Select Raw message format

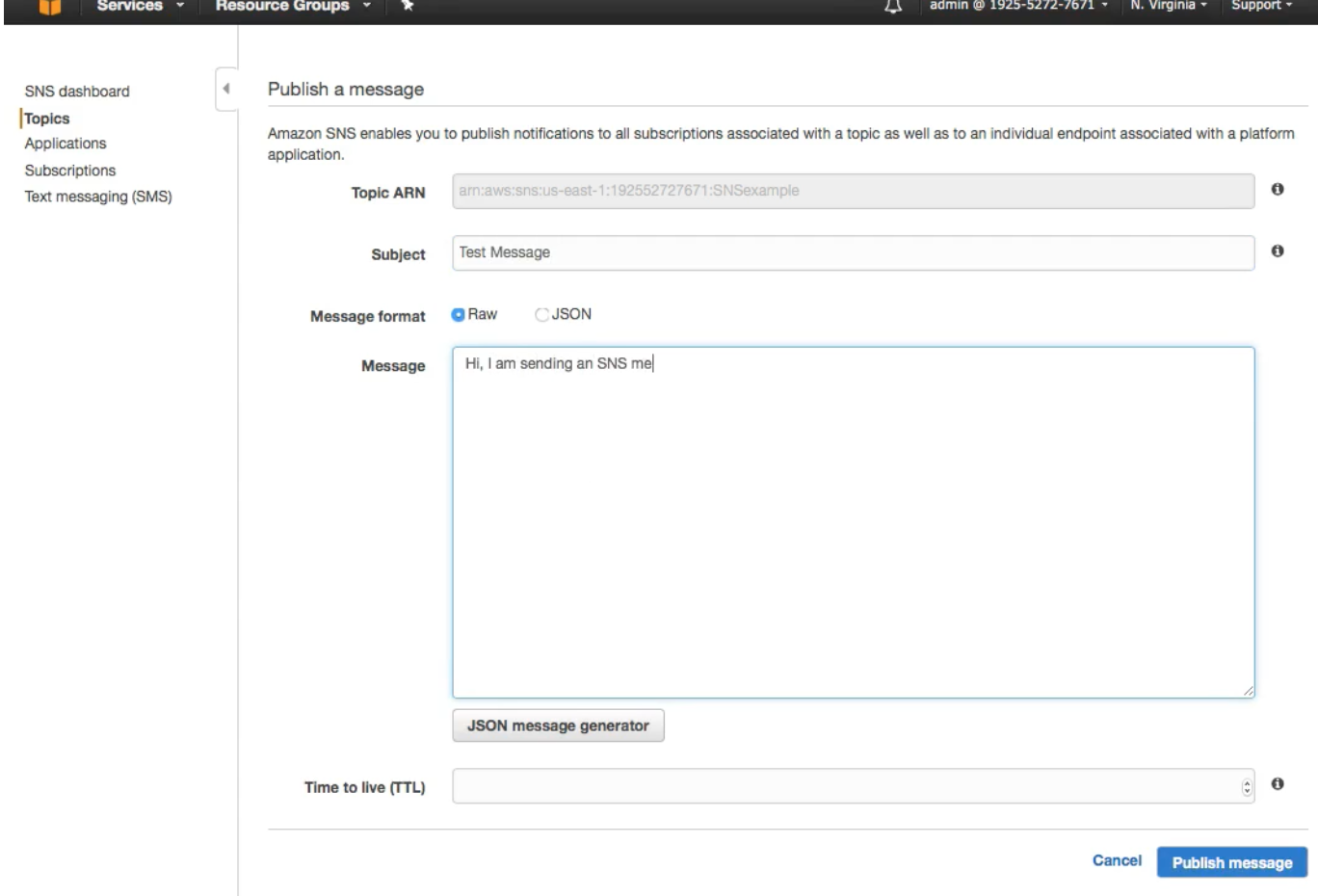pyautogui.click(x=459, y=315)
